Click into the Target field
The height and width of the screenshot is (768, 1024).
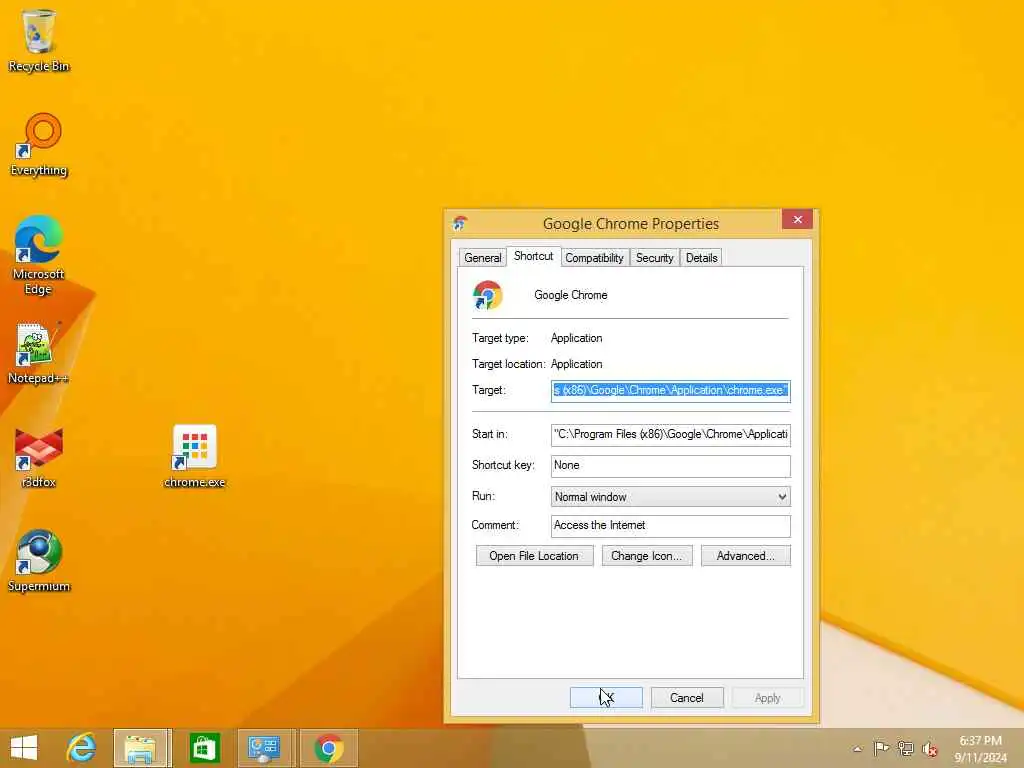pyautogui.click(x=671, y=391)
